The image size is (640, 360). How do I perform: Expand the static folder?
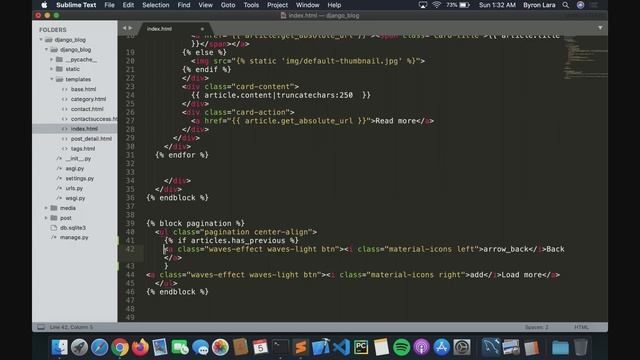pyautogui.click(x=52, y=69)
